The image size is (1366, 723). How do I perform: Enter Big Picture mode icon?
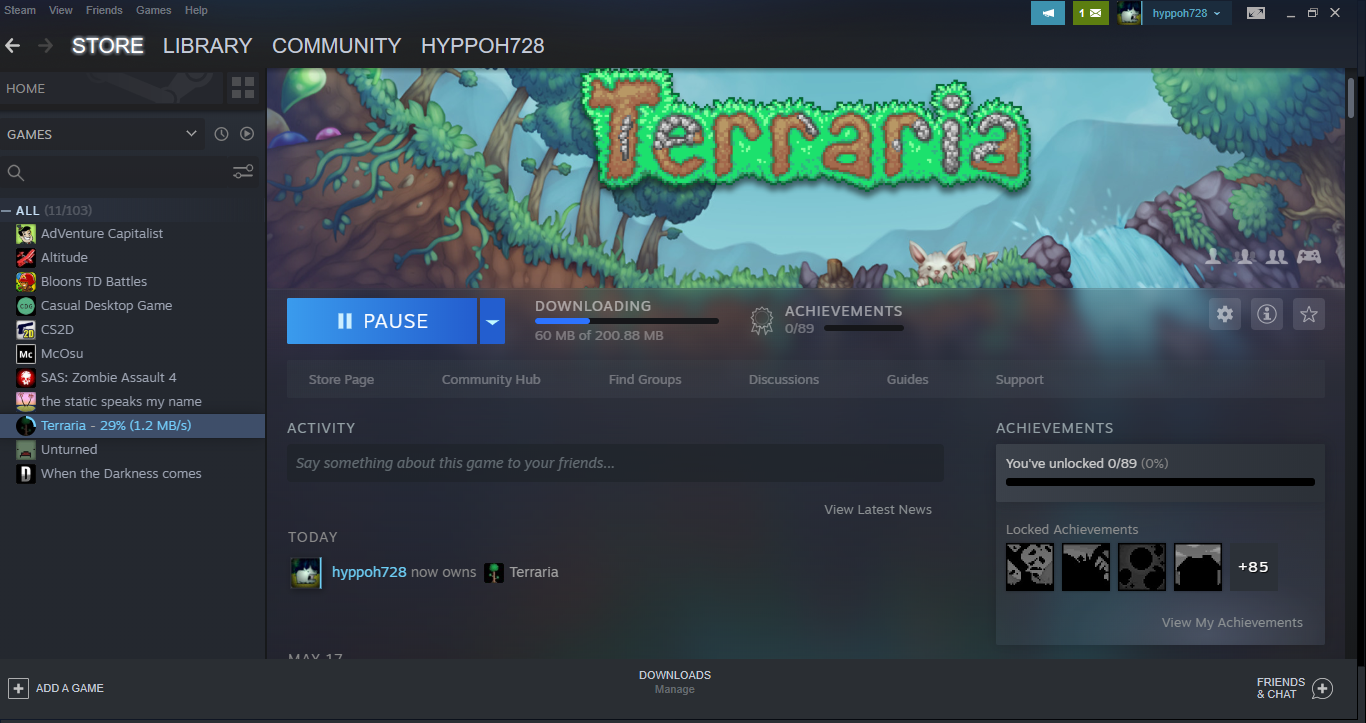1255,13
